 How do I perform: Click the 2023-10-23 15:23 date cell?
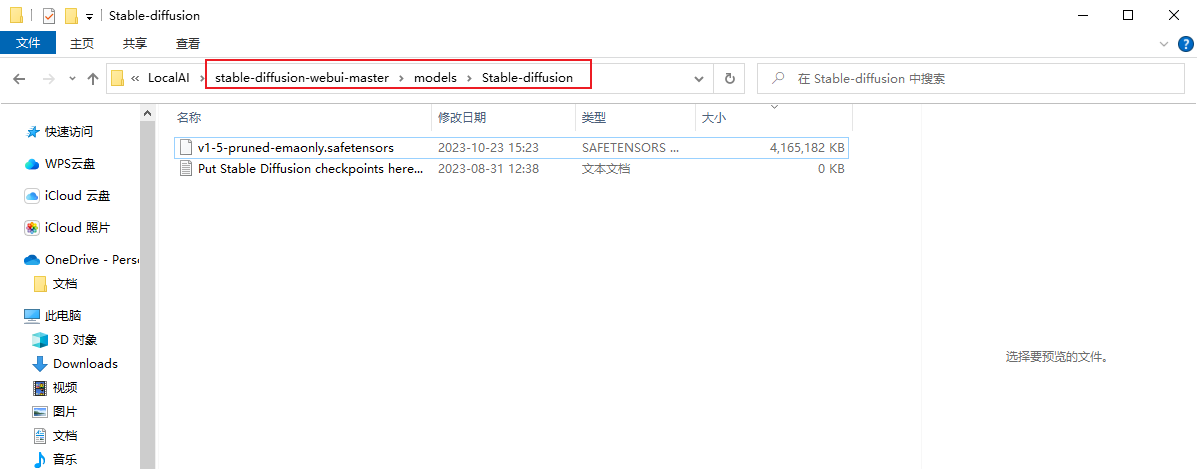coord(489,147)
